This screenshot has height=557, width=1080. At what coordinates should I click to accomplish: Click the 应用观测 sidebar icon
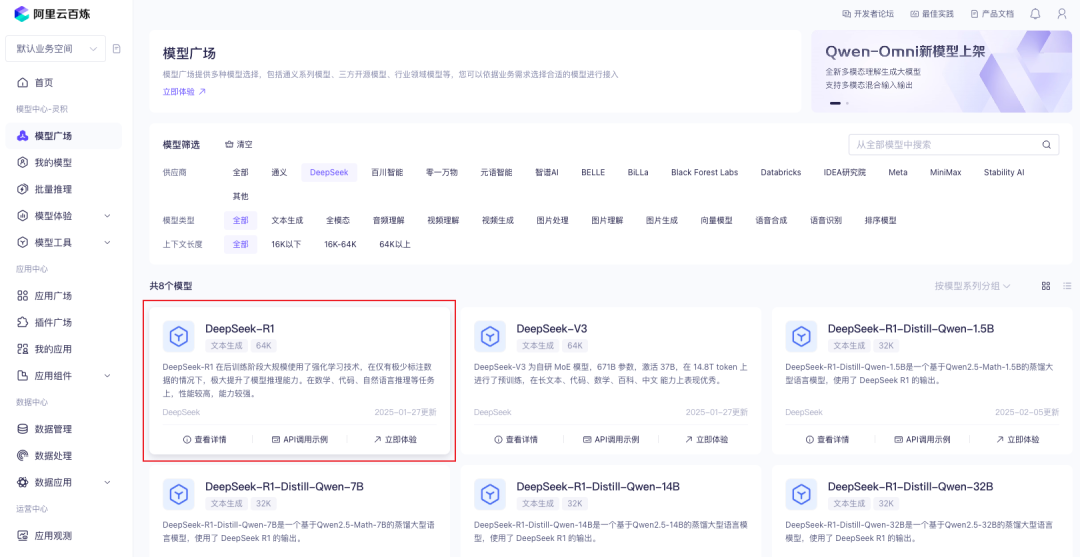pyautogui.click(x=22, y=536)
